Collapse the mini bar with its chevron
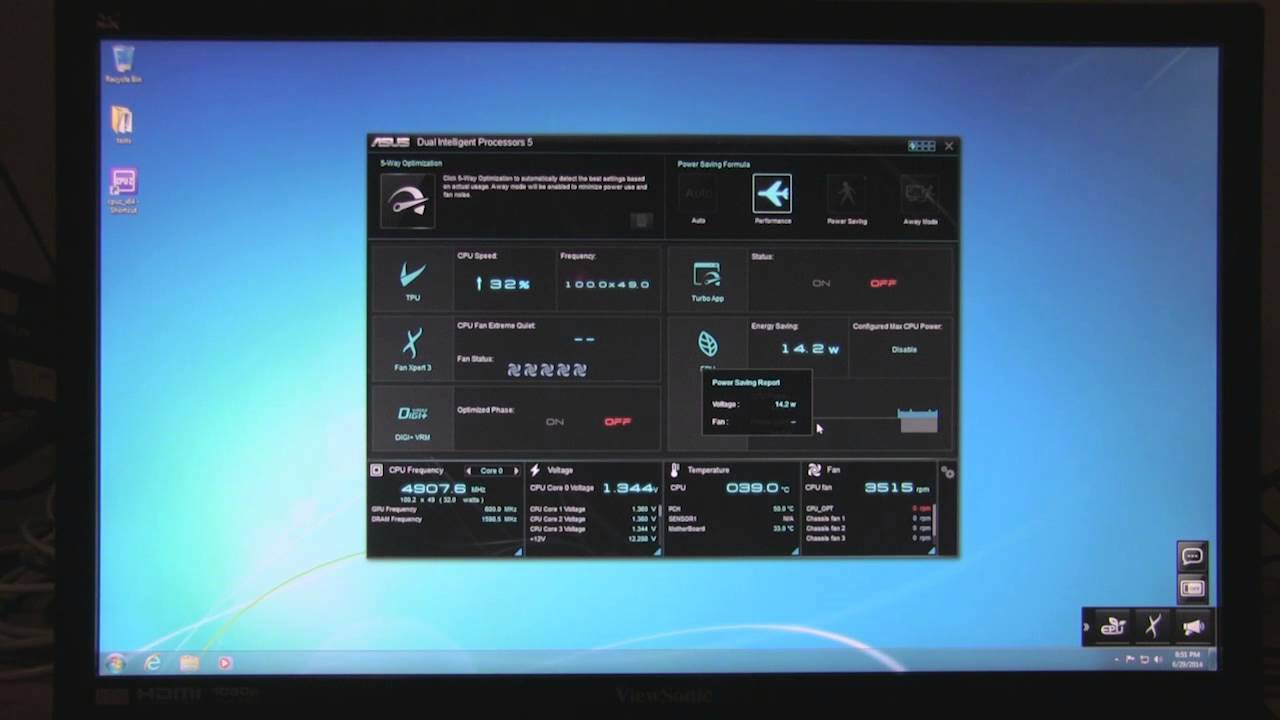1280x720 pixels. (1087, 627)
